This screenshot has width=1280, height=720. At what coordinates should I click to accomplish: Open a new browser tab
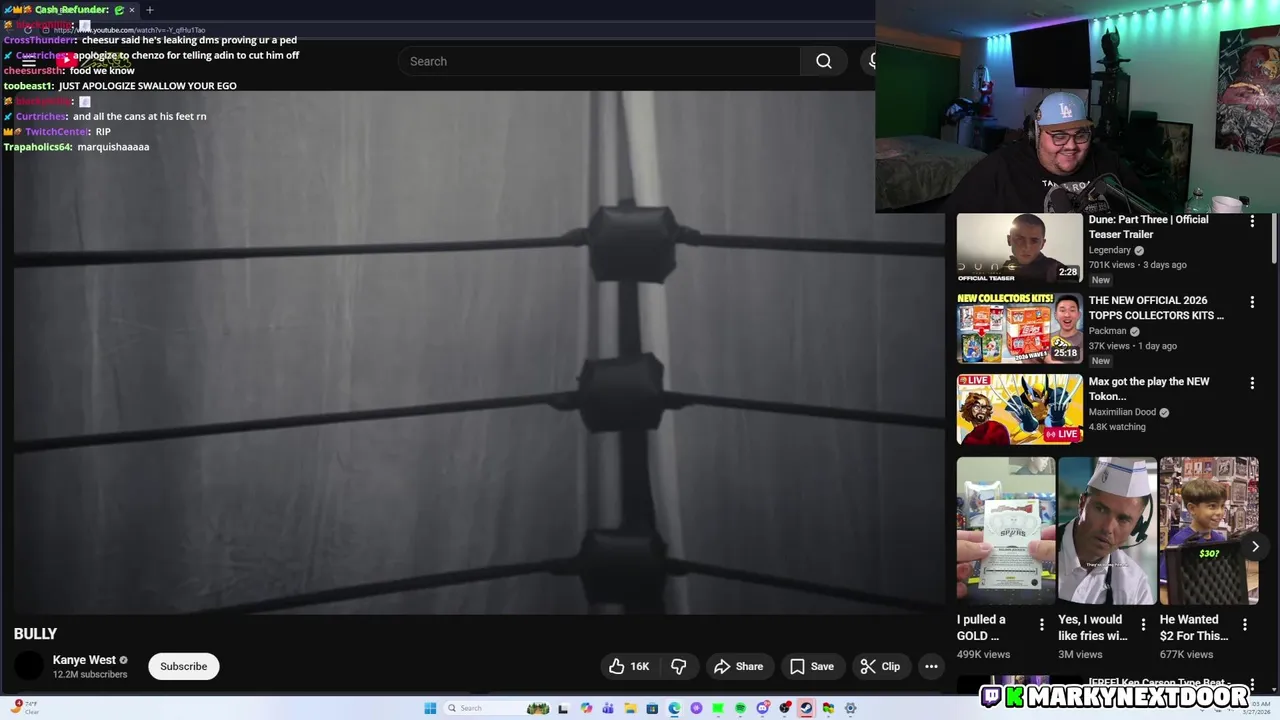click(x=150, y=10)
